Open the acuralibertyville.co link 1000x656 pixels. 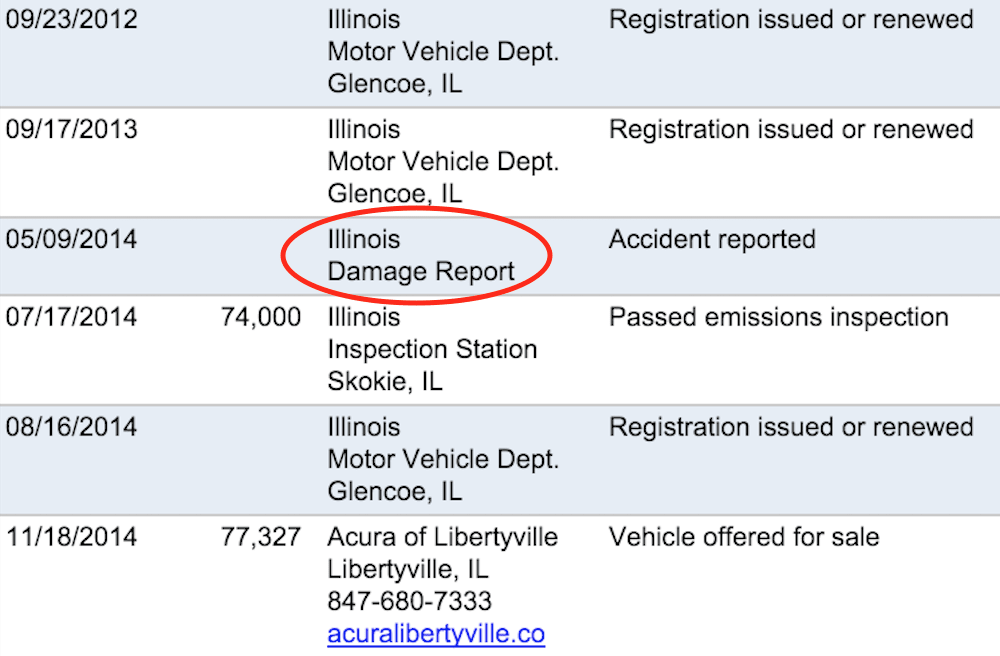436,634
